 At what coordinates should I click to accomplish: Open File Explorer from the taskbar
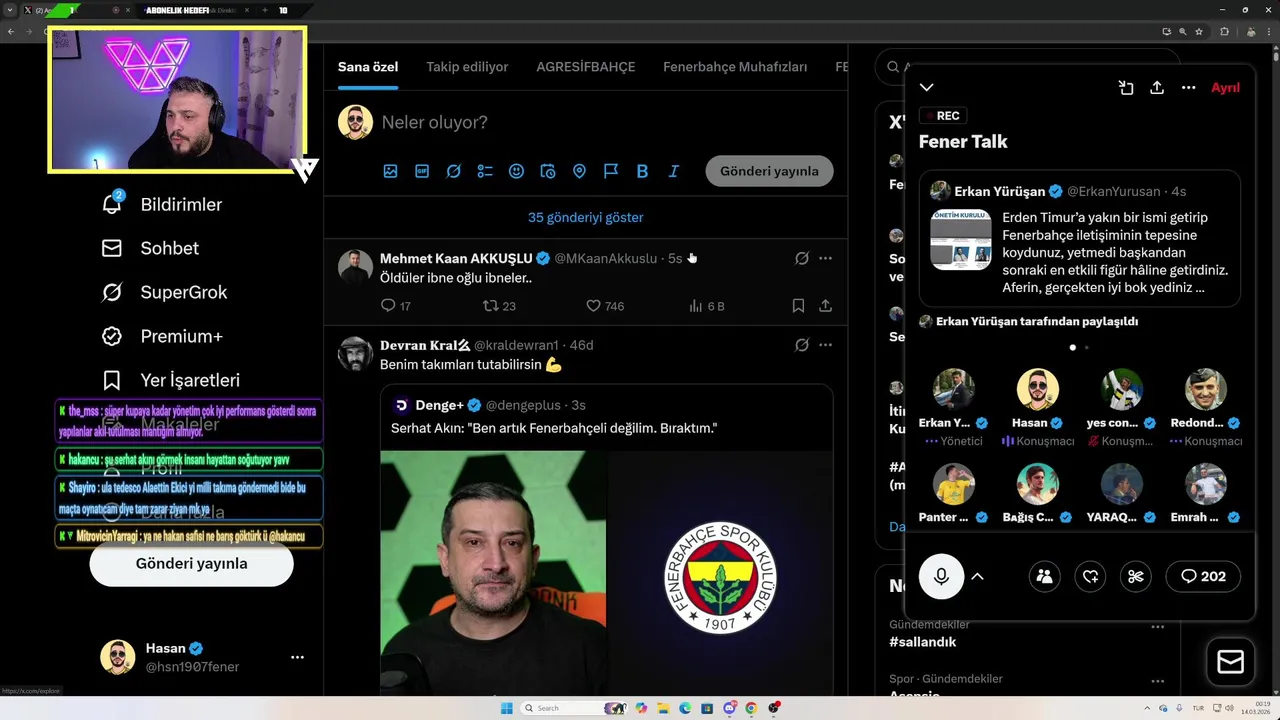[x=663, y=708]
